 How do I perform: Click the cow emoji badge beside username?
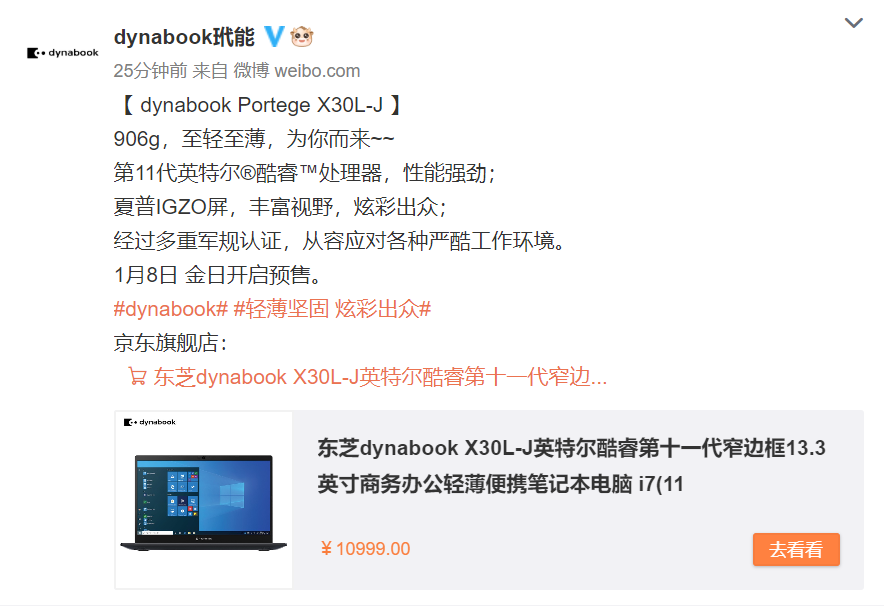[302, 37]
